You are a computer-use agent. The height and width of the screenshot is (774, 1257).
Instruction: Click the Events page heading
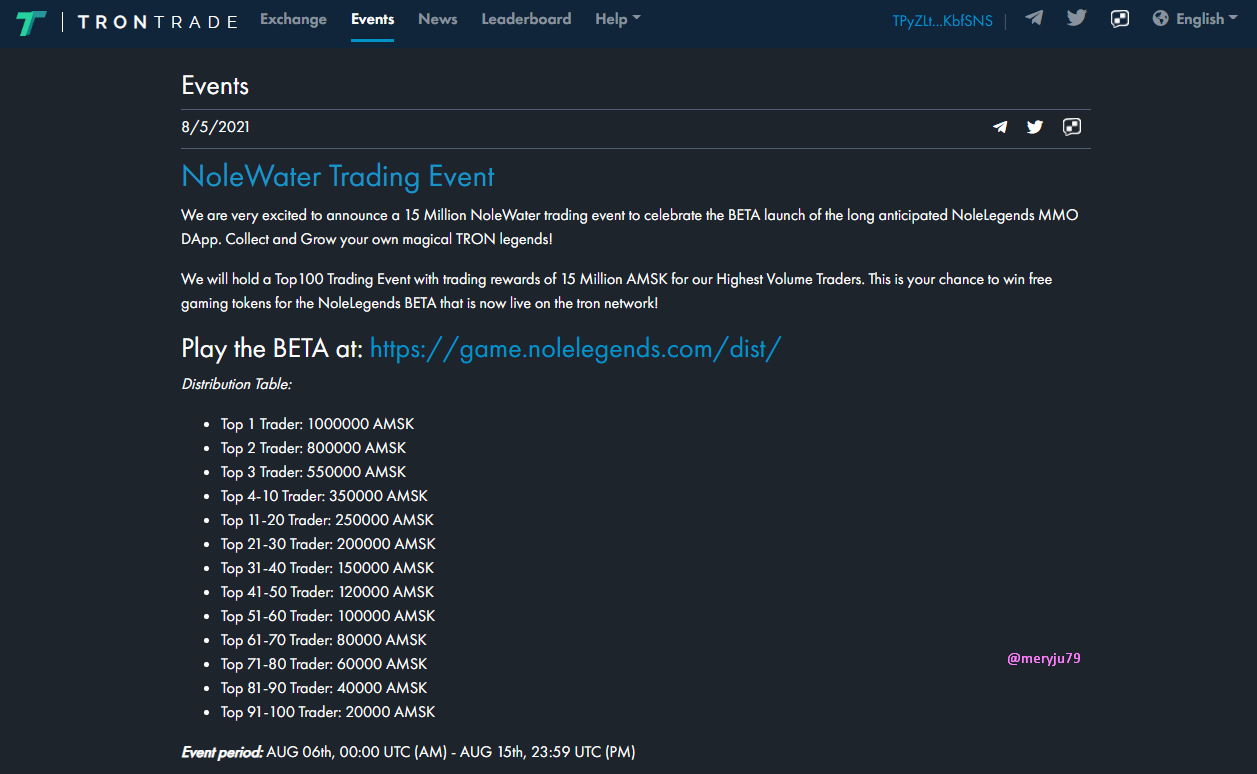click(215, 86)
